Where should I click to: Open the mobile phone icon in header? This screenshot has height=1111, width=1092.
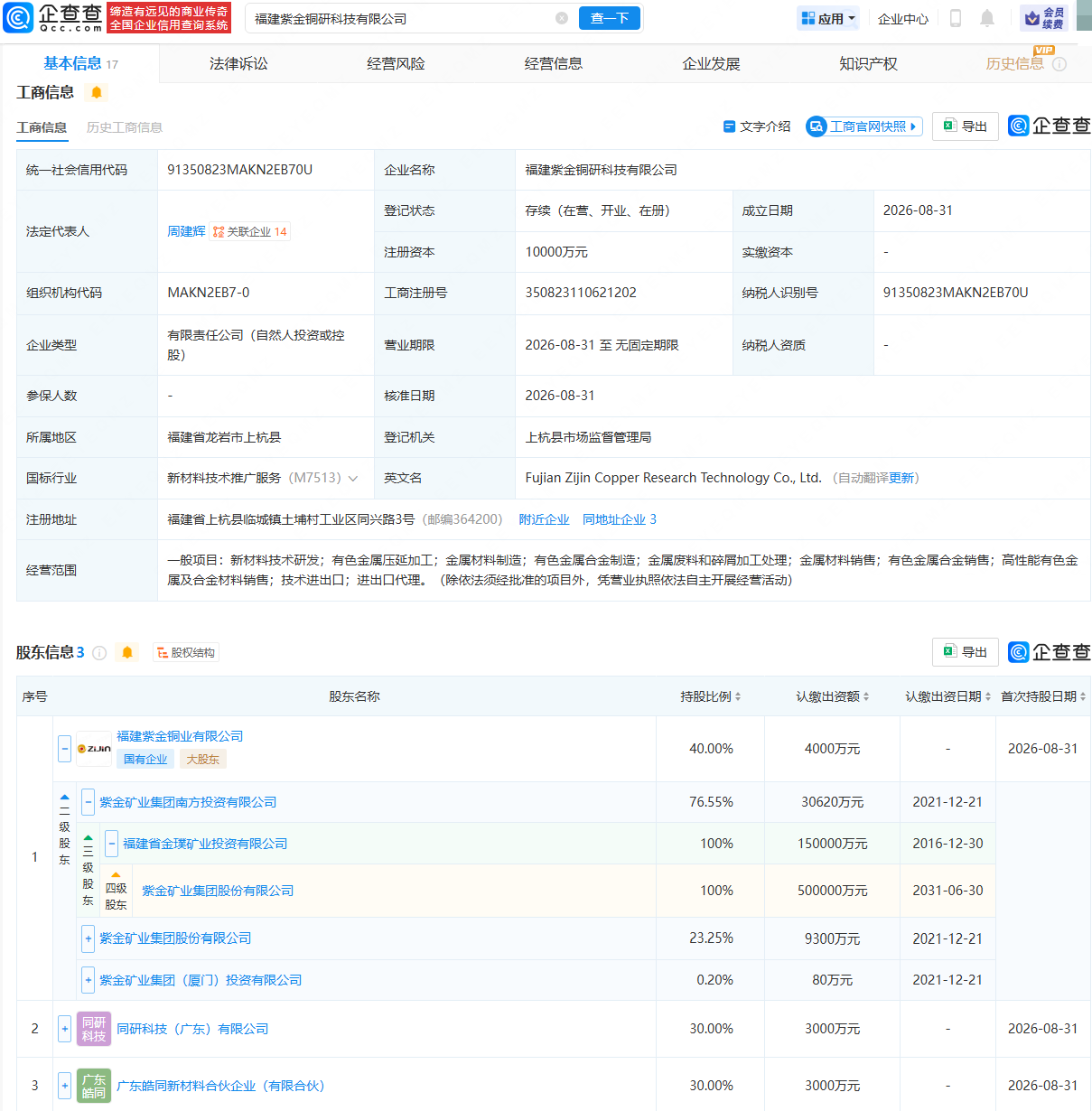pos(956,18)
